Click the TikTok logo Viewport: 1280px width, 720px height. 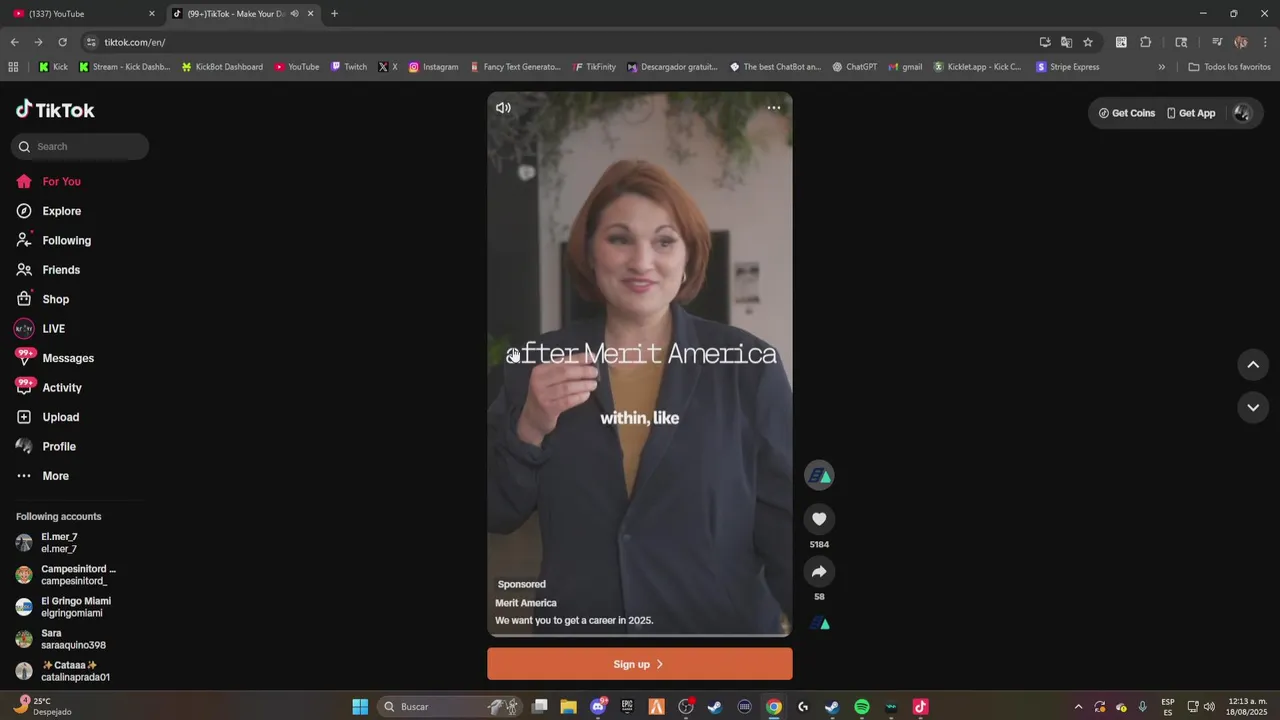point(56,110)
